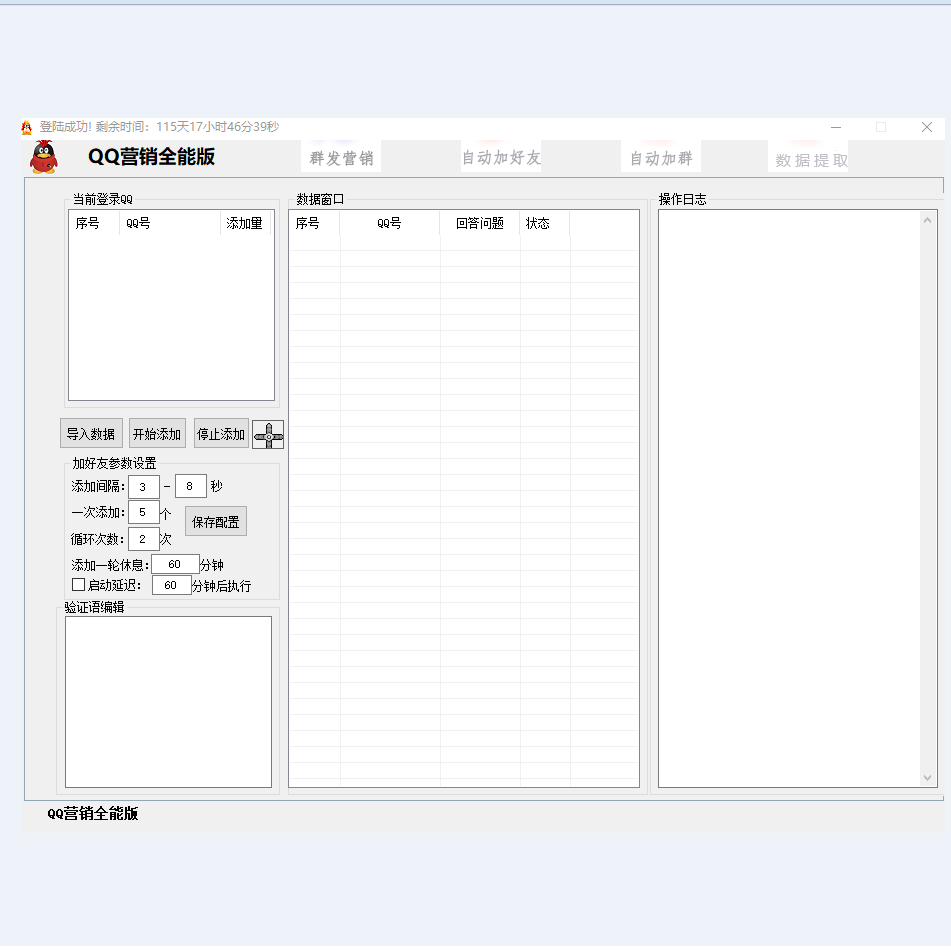Switch to the 自动加好友 tab
This screenshot has width=951, height=950.
[x=500, y=158]
